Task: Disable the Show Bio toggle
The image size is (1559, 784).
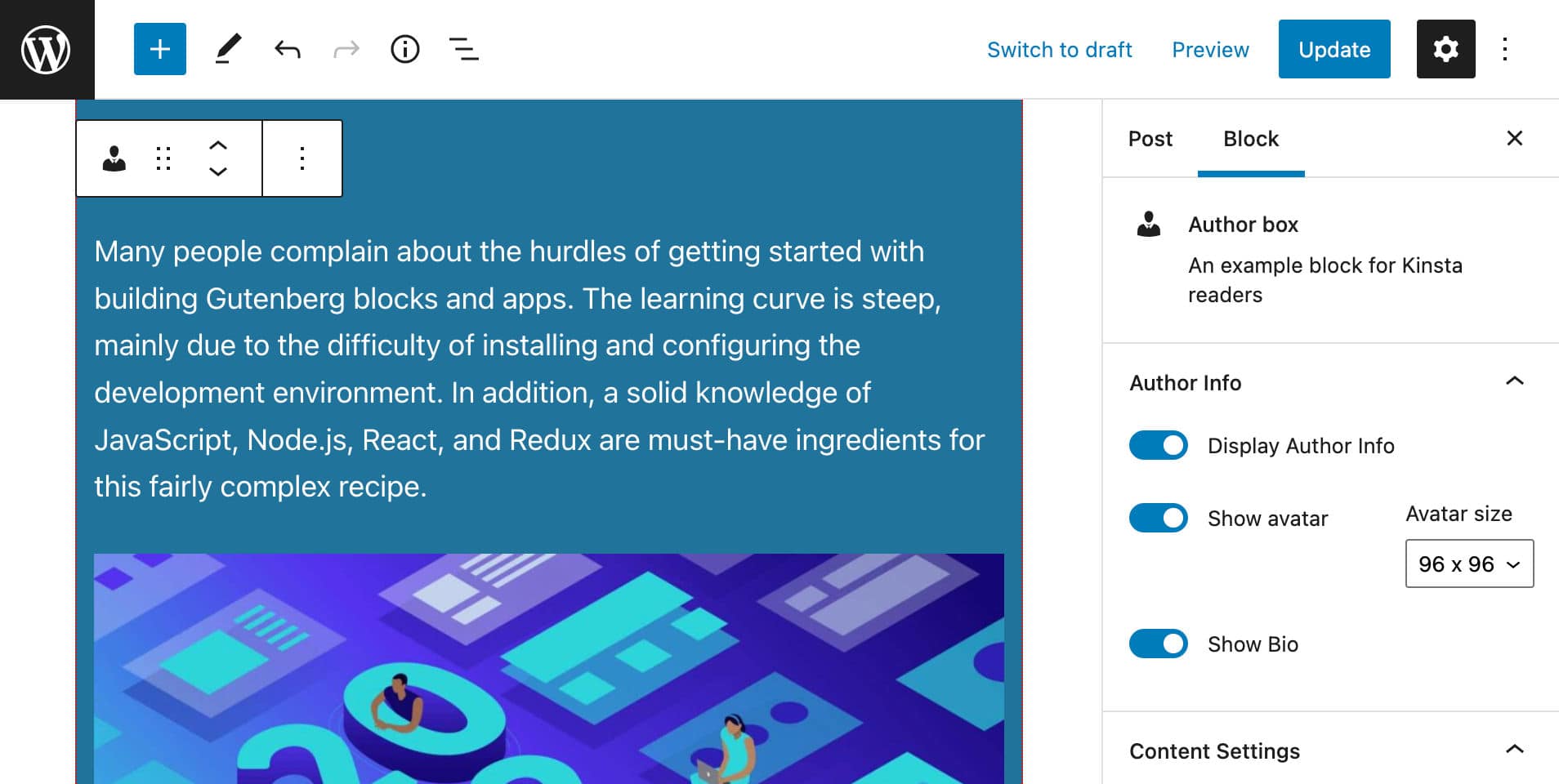Action: [x=1158, y=644]
